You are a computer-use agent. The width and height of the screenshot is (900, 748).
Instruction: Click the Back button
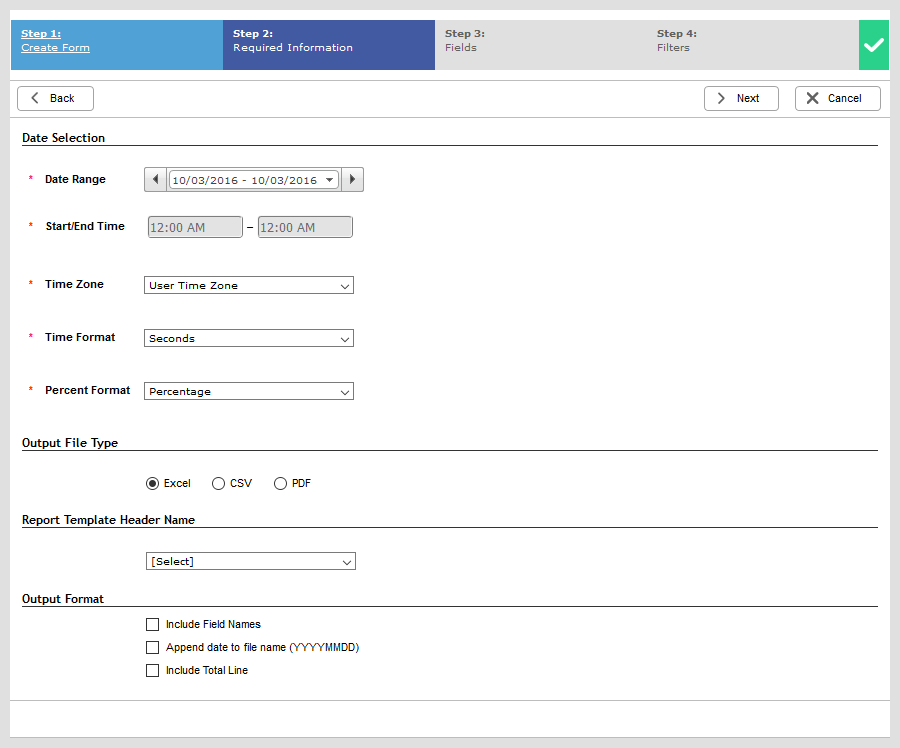(55, 98)
